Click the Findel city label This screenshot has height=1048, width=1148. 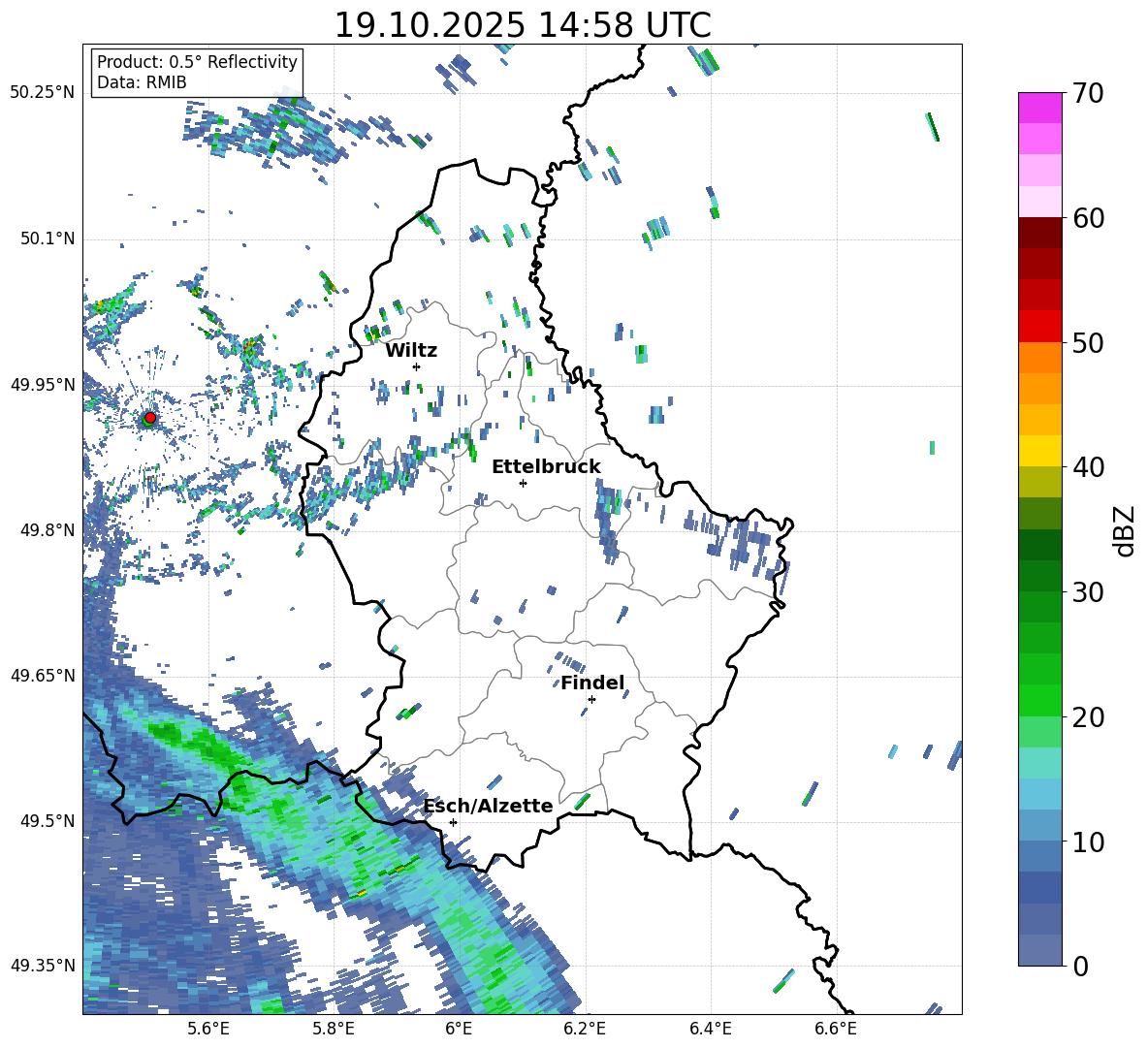point(593,683)
